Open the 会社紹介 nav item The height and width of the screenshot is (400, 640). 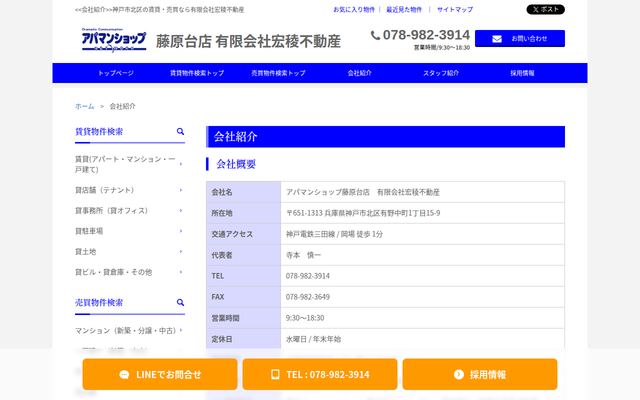click(x=360, y=73)
